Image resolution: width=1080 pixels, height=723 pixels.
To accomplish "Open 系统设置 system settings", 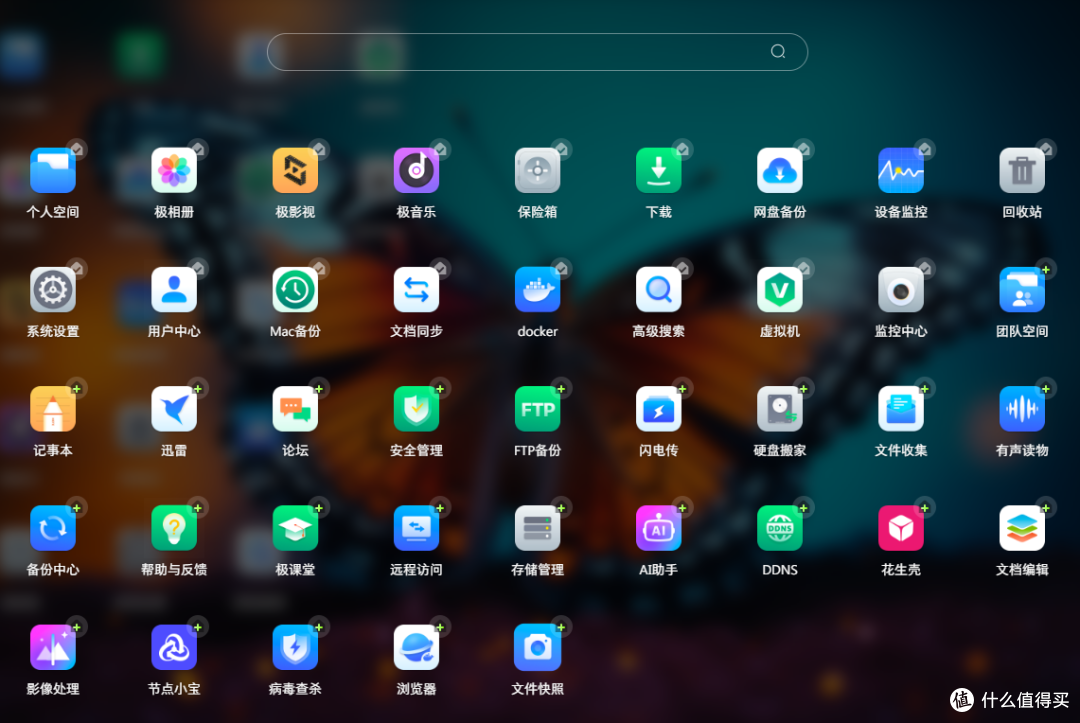I will pos(53,290).
